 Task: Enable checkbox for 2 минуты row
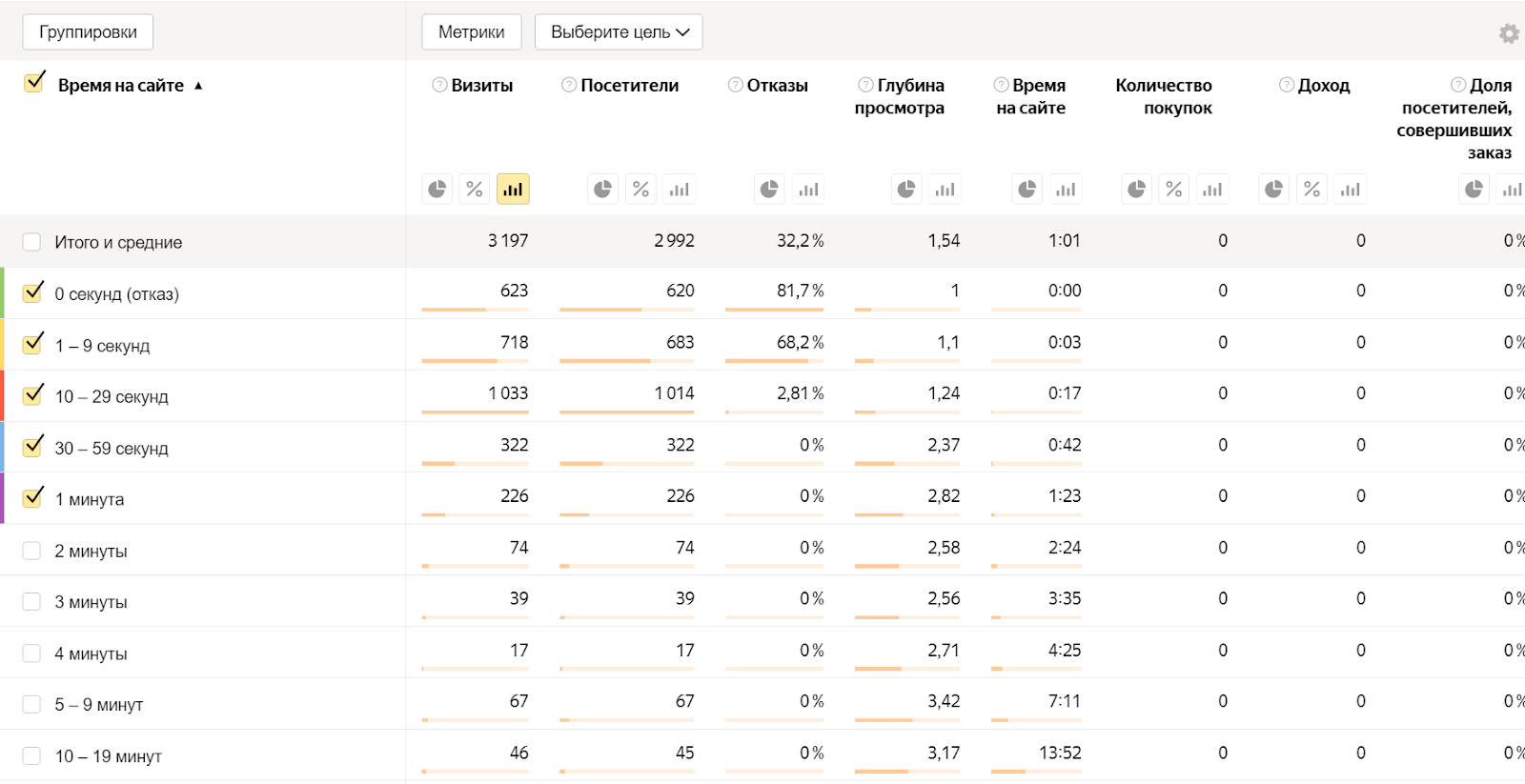[x=31, y=551]
